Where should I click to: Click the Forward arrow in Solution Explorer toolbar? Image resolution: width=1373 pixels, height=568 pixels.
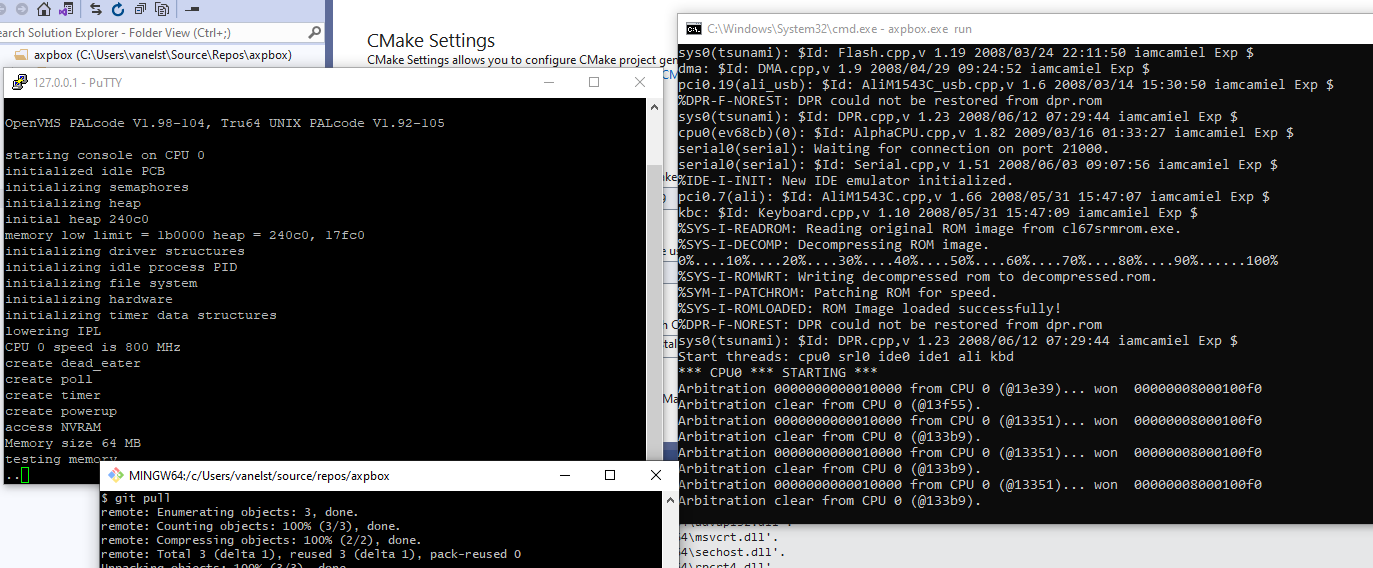(22, 10)
